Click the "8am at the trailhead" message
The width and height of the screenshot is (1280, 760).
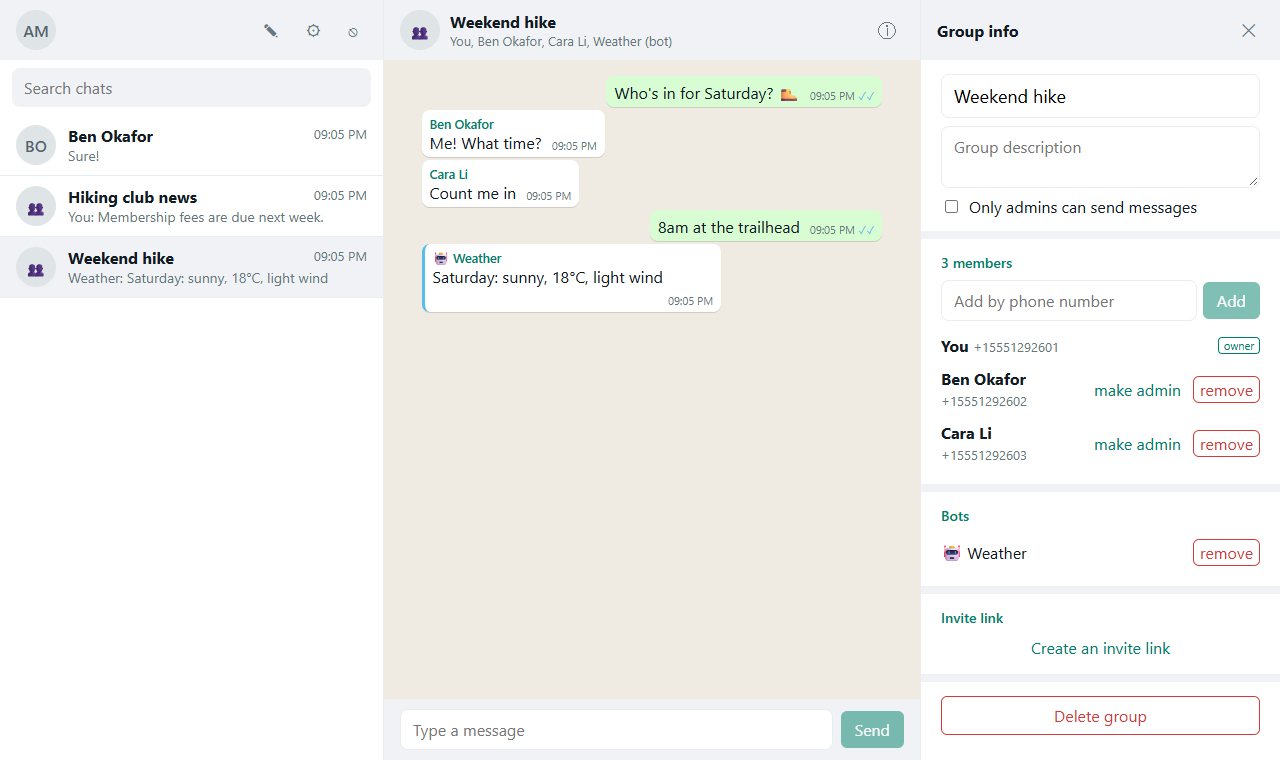[x=766, y=227]
